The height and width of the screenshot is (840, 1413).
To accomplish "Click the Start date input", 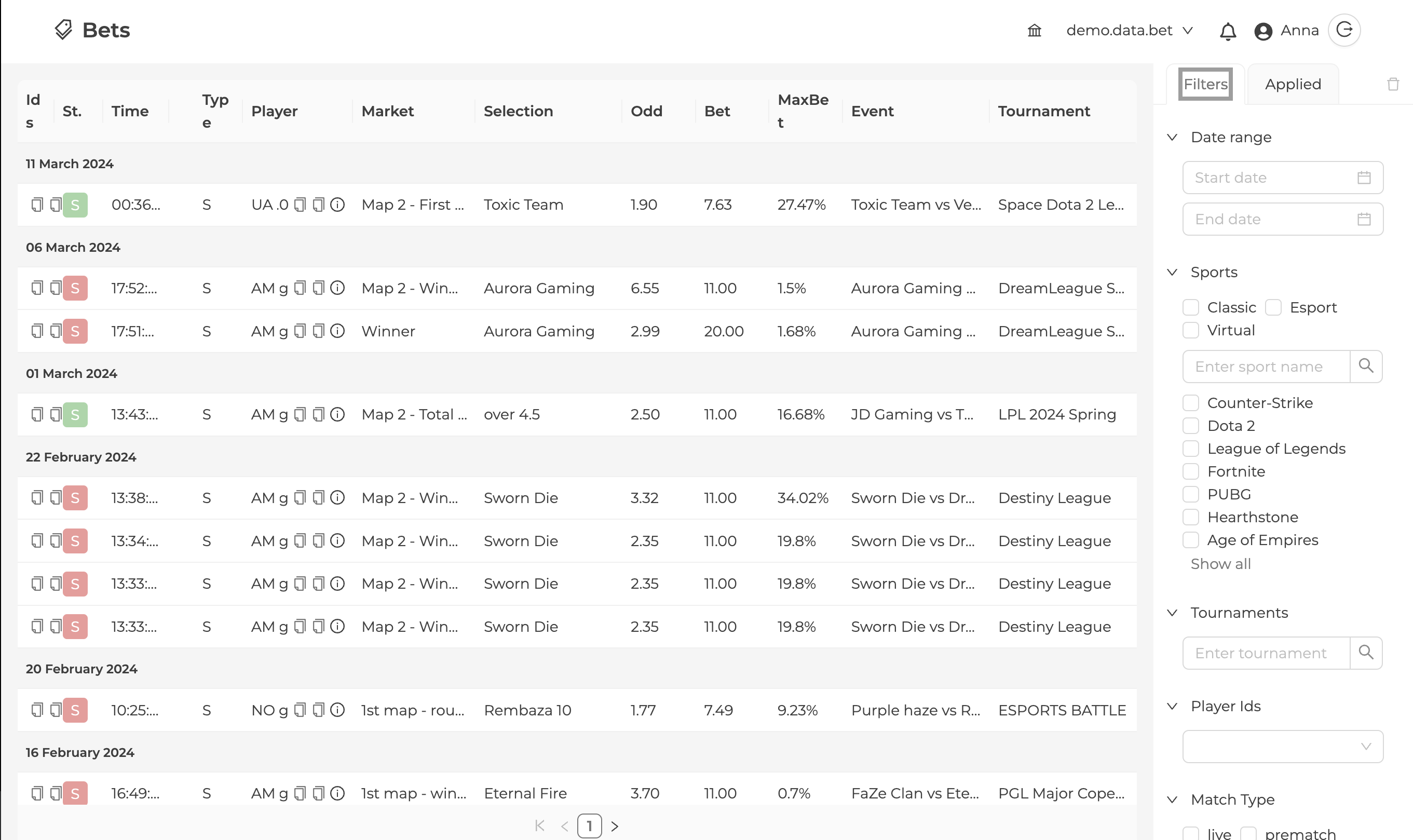I will [1282, 178].
